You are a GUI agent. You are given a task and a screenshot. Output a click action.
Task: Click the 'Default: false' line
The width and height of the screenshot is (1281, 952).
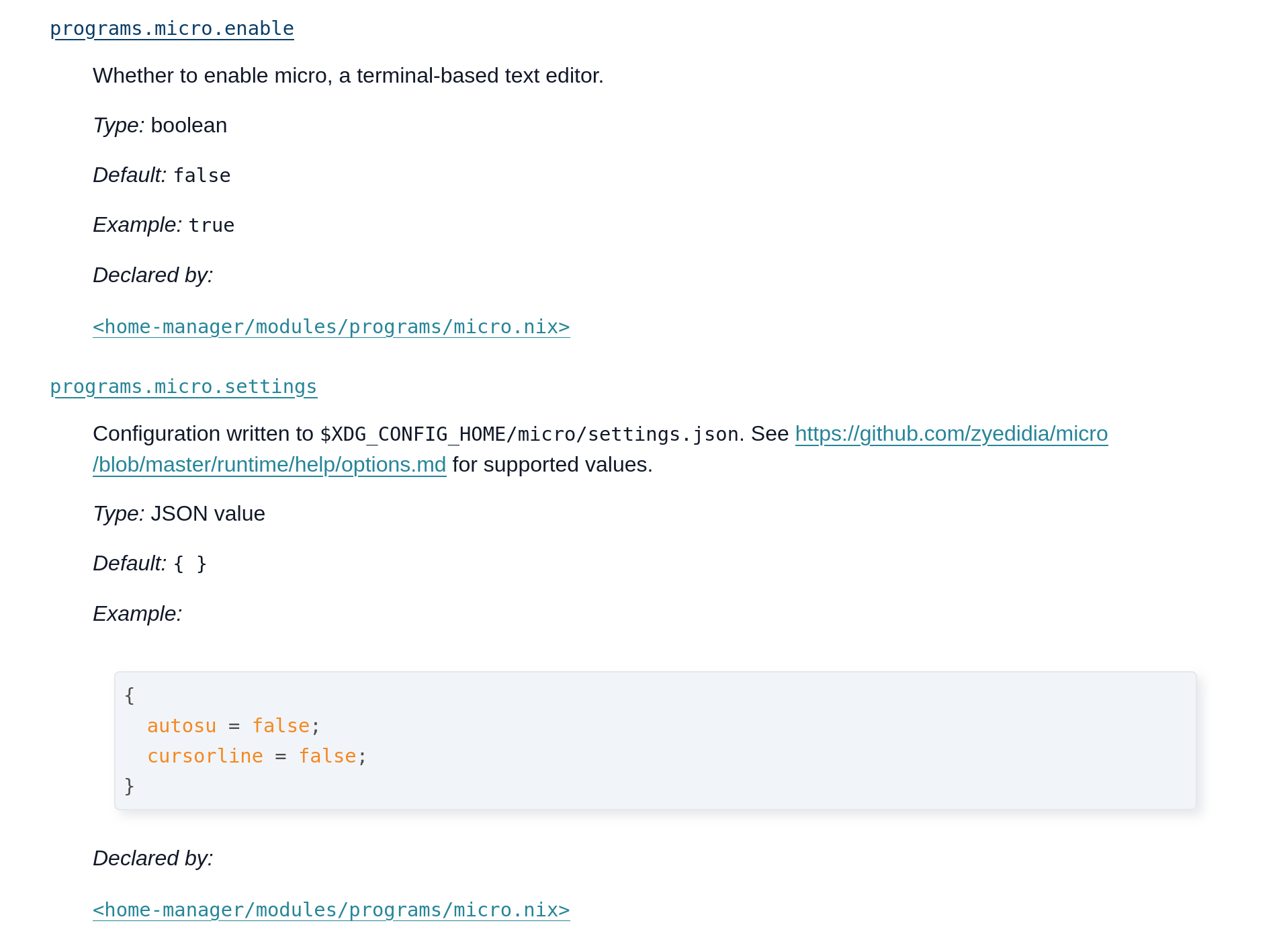[x=162, y=175]
